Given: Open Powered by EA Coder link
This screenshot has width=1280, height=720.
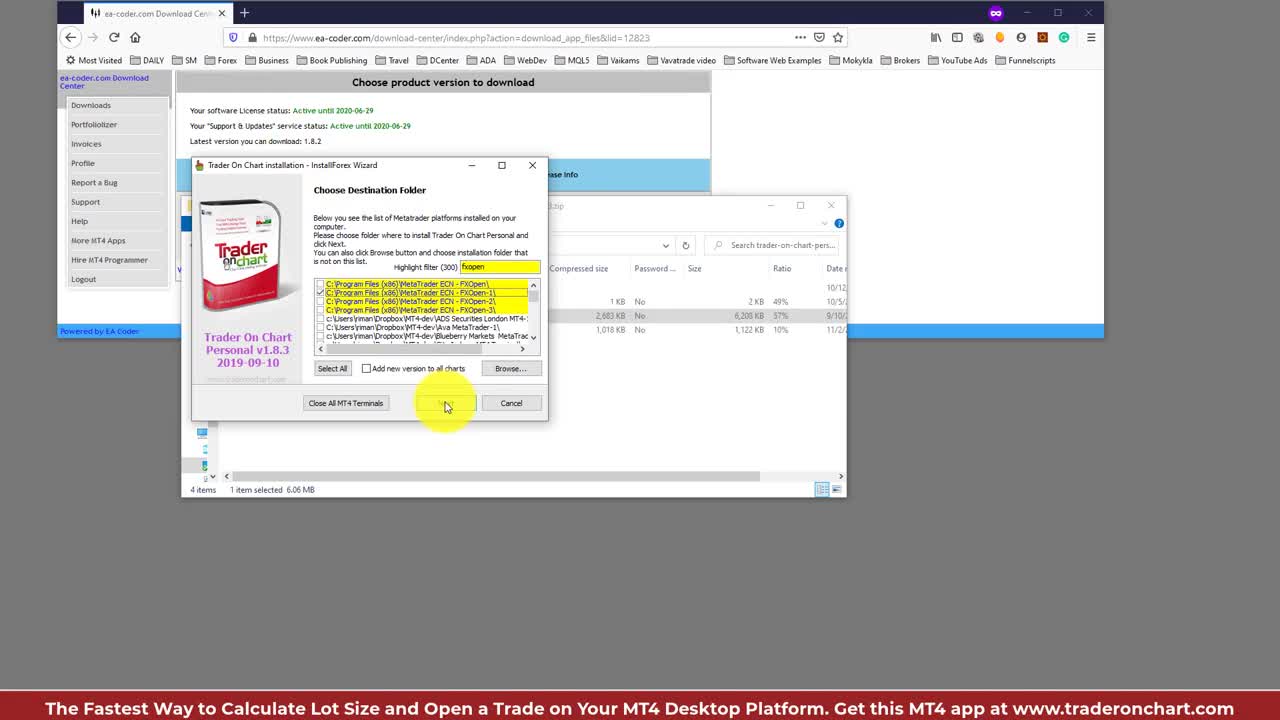Looking at the screenshot, I should [100, 331].
